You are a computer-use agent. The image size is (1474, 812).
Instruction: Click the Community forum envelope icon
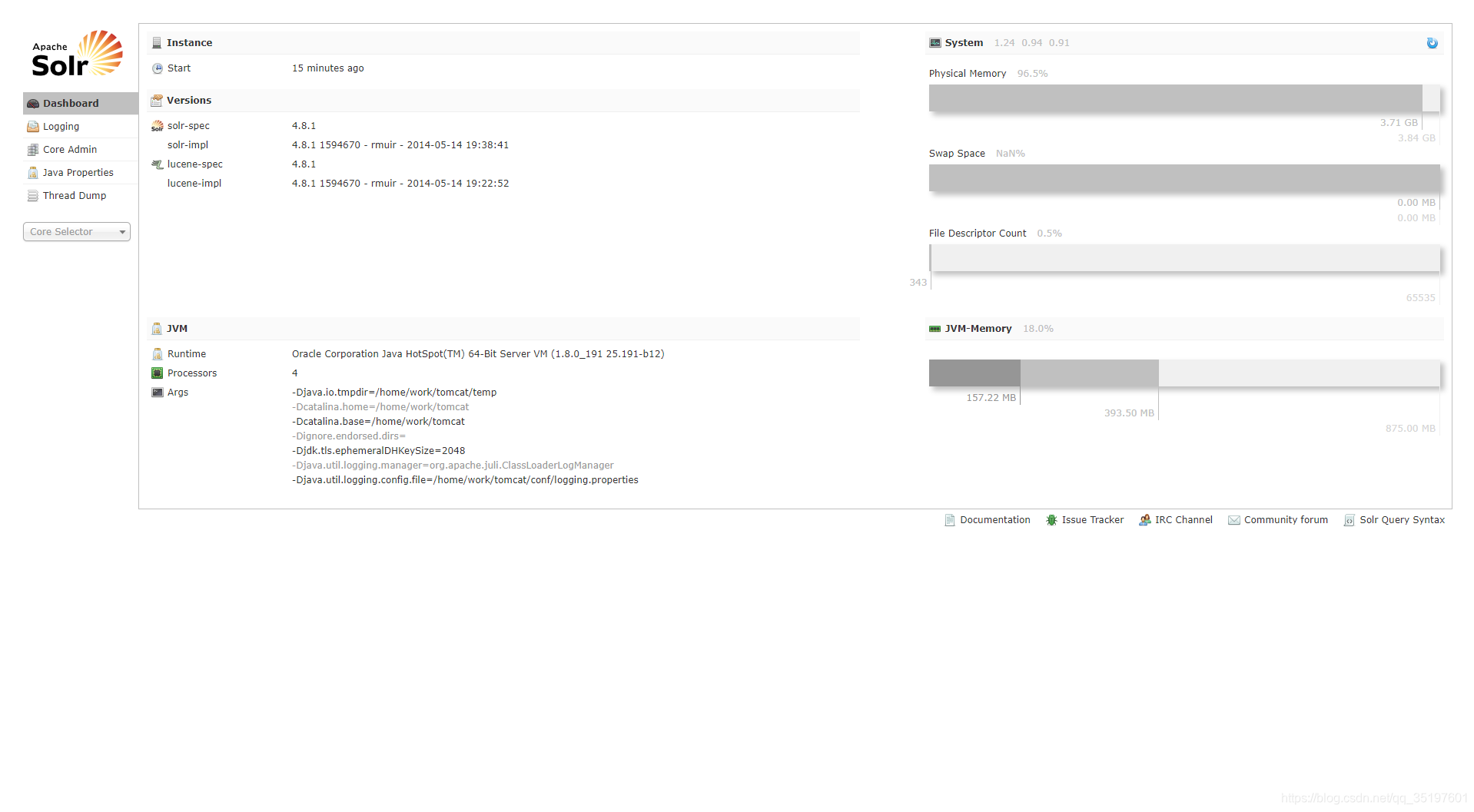1234,520
